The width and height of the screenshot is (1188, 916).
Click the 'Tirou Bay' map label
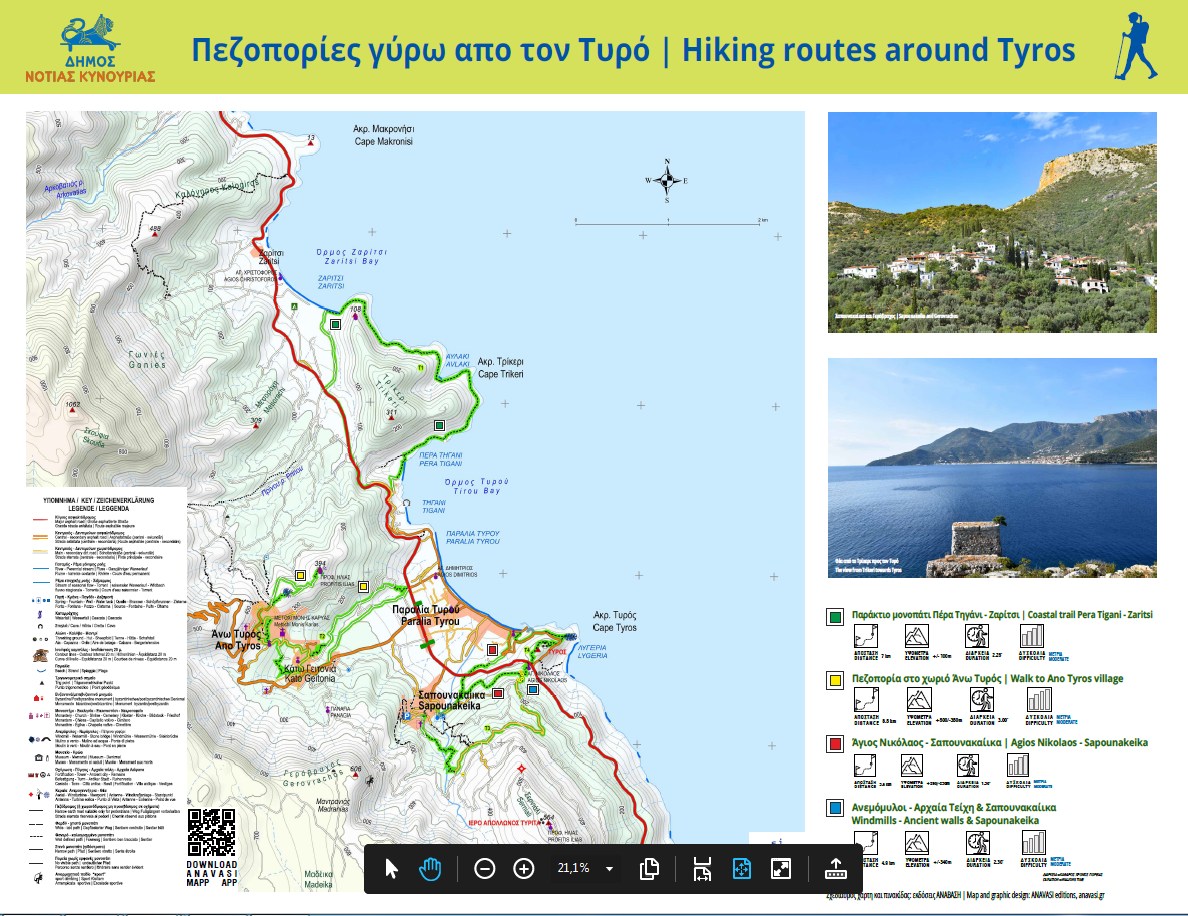click(477, 491)
